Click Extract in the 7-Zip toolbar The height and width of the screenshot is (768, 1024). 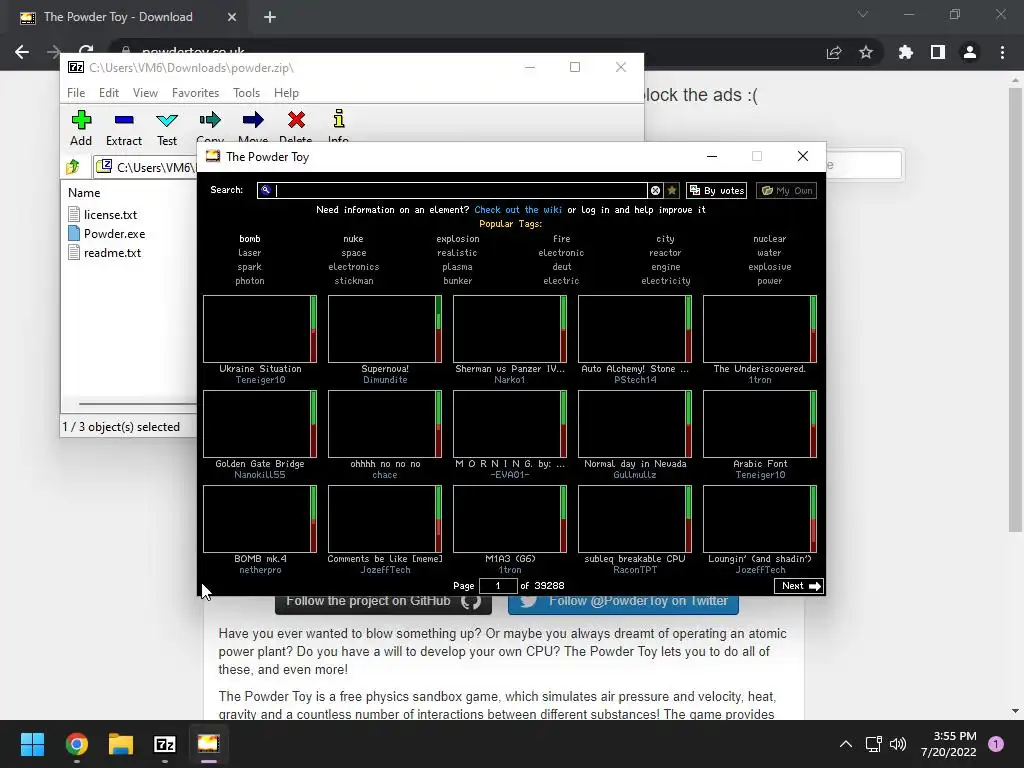[123, 128]
